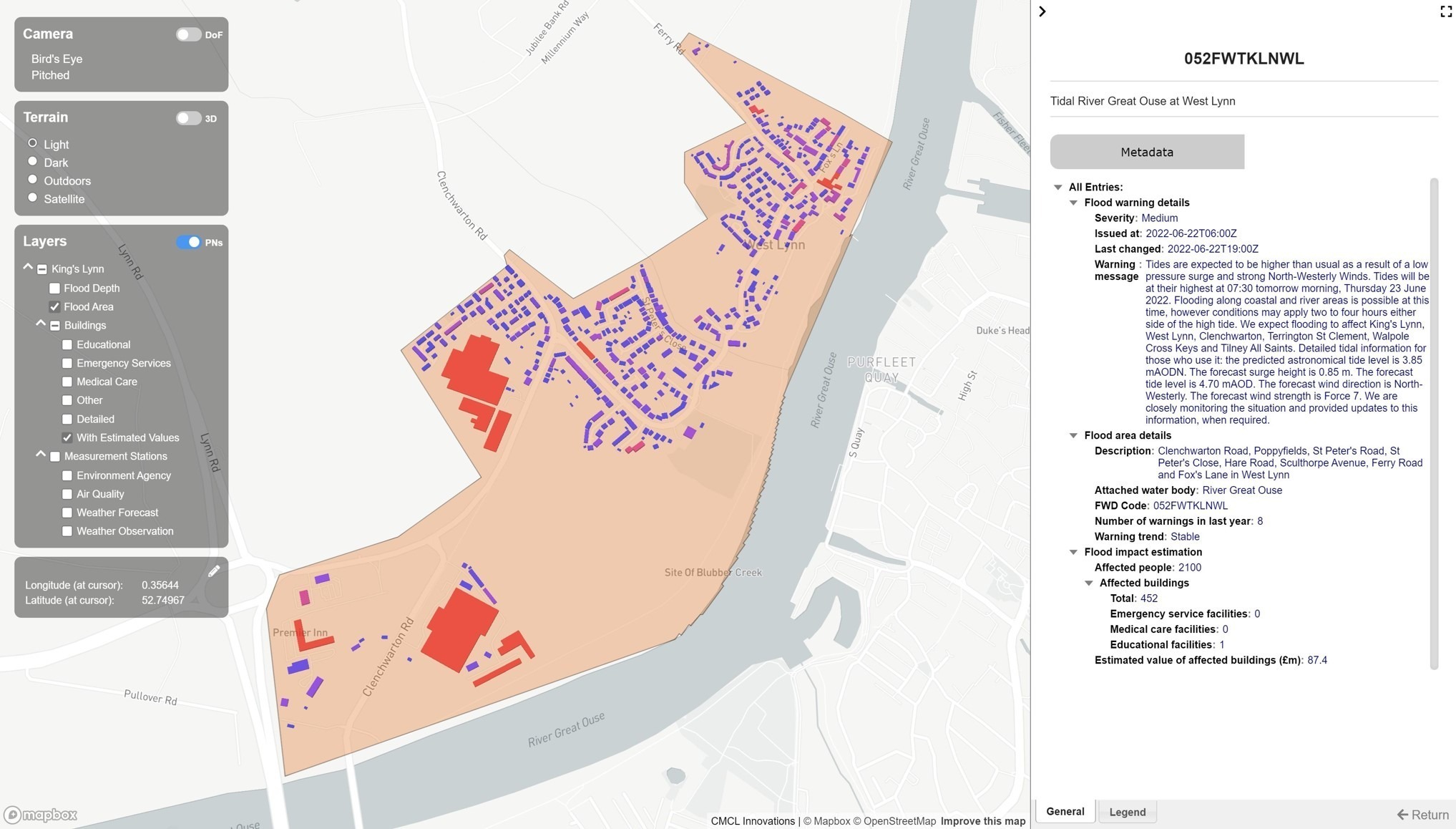The height and width of the screenshot is (829, 1456).
Task: Click the Duke's Head map label
Action: point(1003,331)
